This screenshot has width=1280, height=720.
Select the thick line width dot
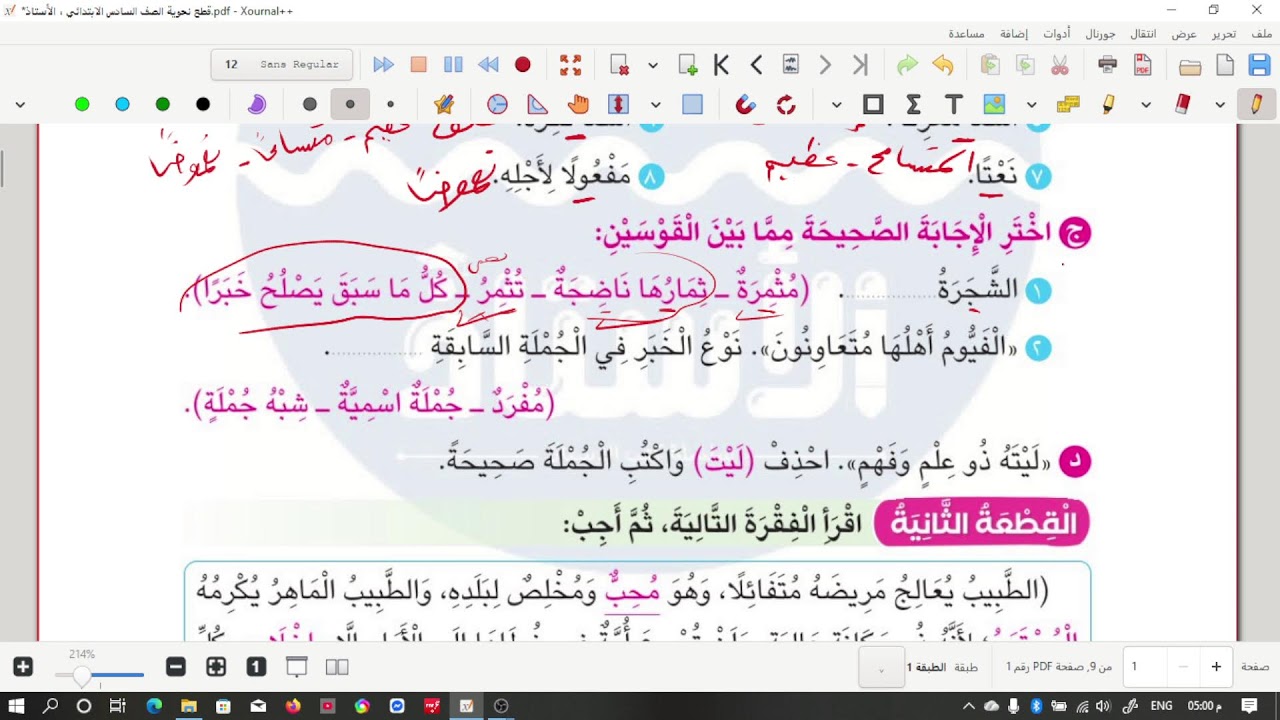click(310, 104)
